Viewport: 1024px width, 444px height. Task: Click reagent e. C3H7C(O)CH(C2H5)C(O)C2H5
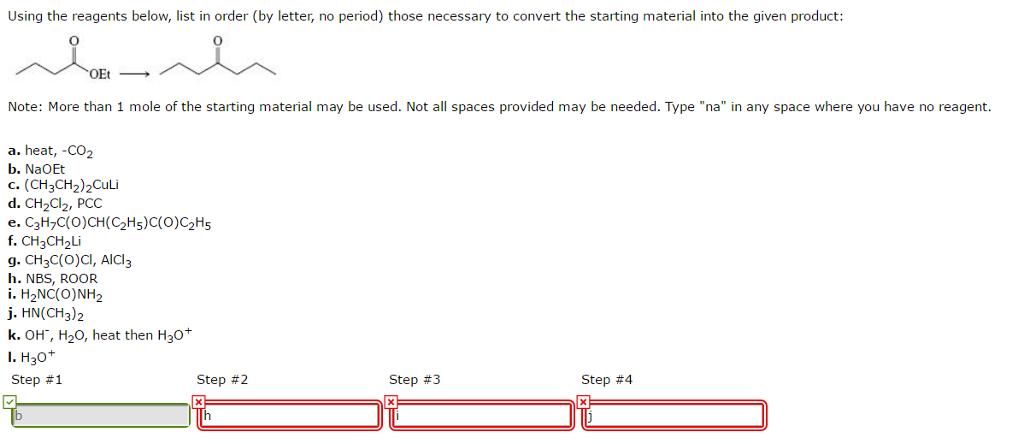point(110,223)
